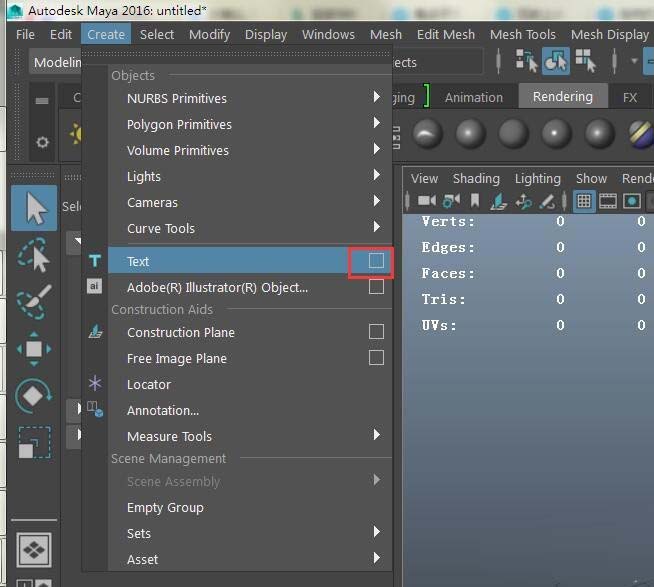Open the Mesh Display menu
The width and height of the screenshot is (654, 587).
pyautogui.click(x=610, y=34)
